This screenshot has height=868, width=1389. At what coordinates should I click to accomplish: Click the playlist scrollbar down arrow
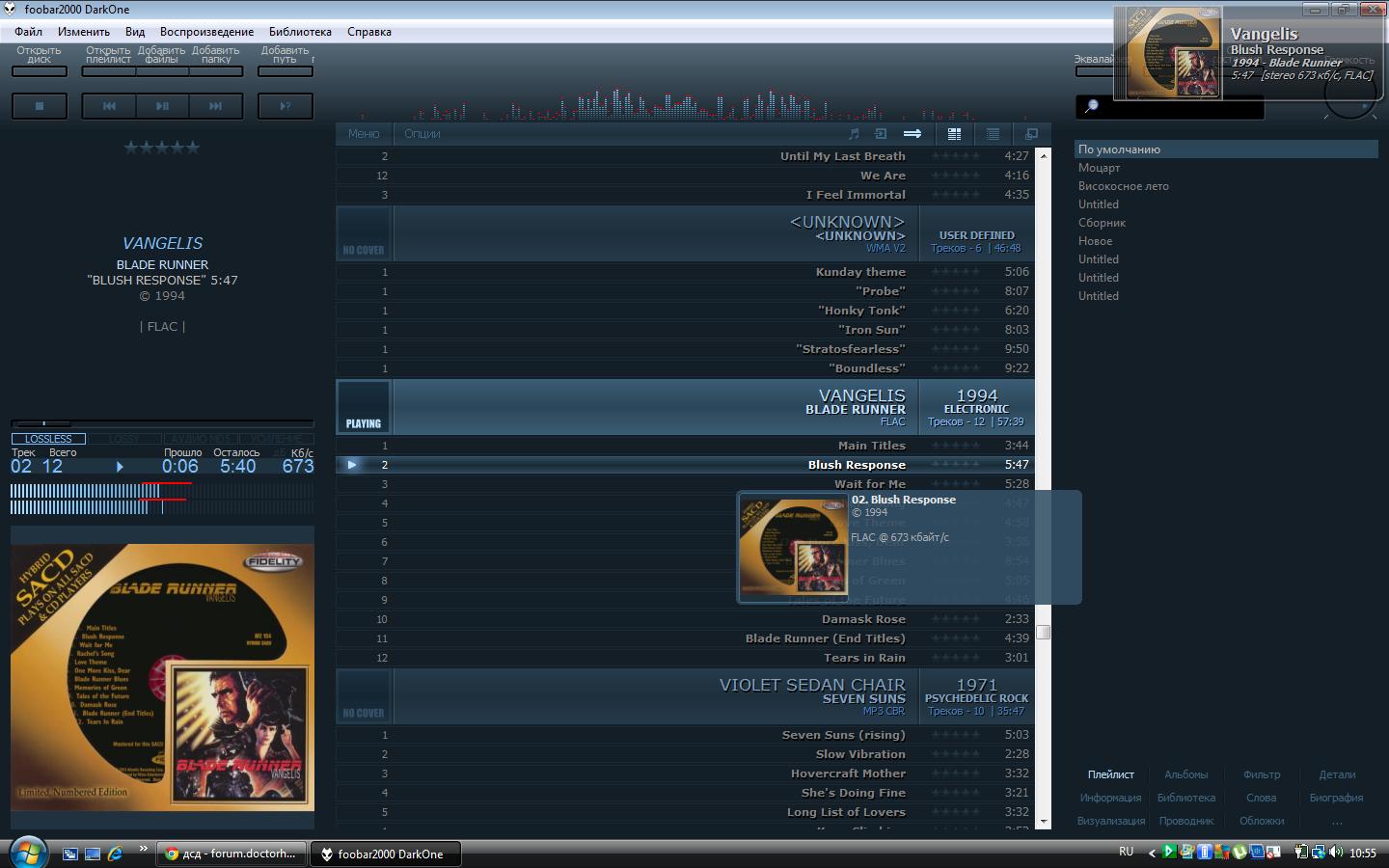[x=1043, y=822]
